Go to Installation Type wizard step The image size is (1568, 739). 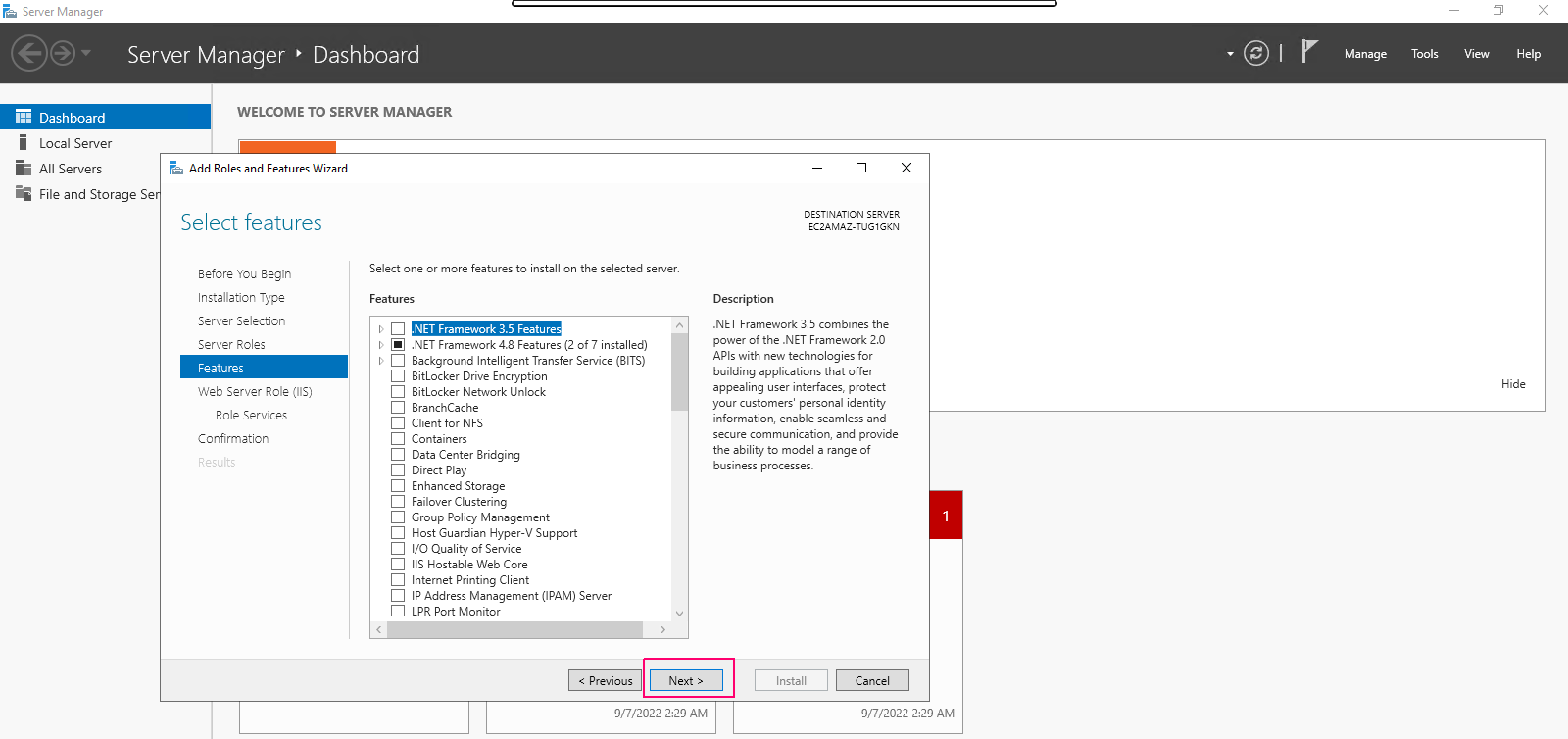(x=241, y=297)
